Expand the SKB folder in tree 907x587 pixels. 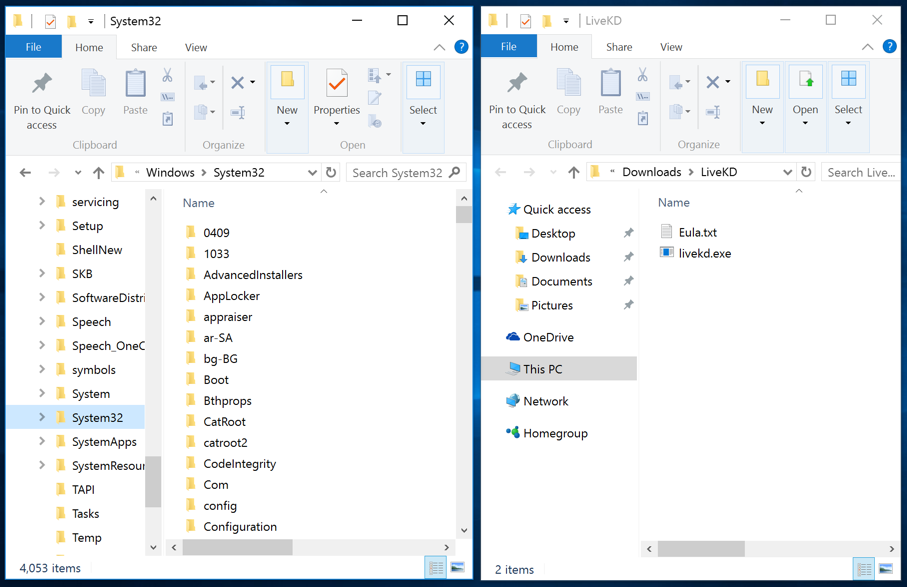pyautogui.click(x=42, y=274)
